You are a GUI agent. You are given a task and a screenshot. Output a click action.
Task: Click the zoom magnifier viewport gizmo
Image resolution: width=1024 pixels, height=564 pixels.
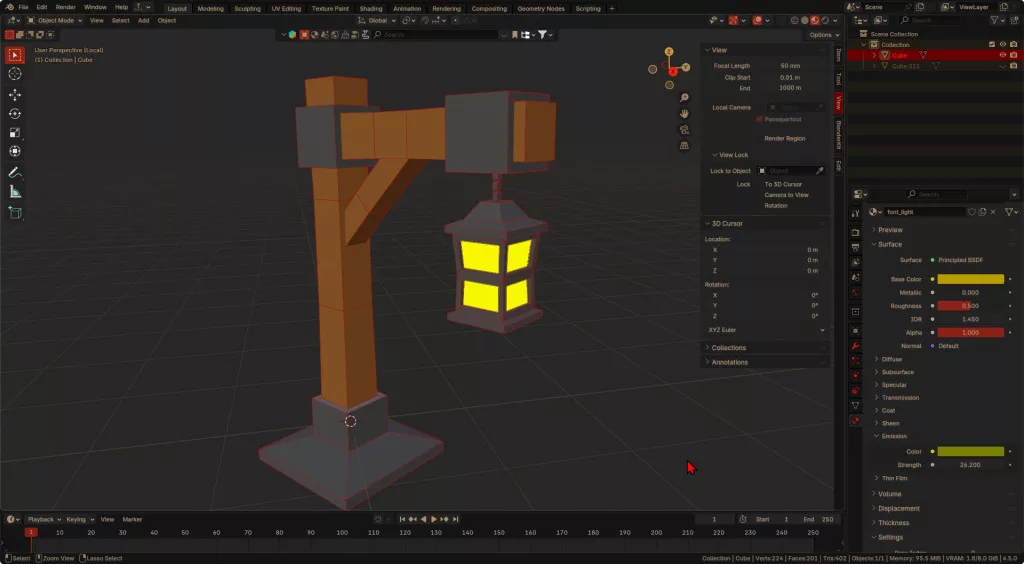click(684, 98)
